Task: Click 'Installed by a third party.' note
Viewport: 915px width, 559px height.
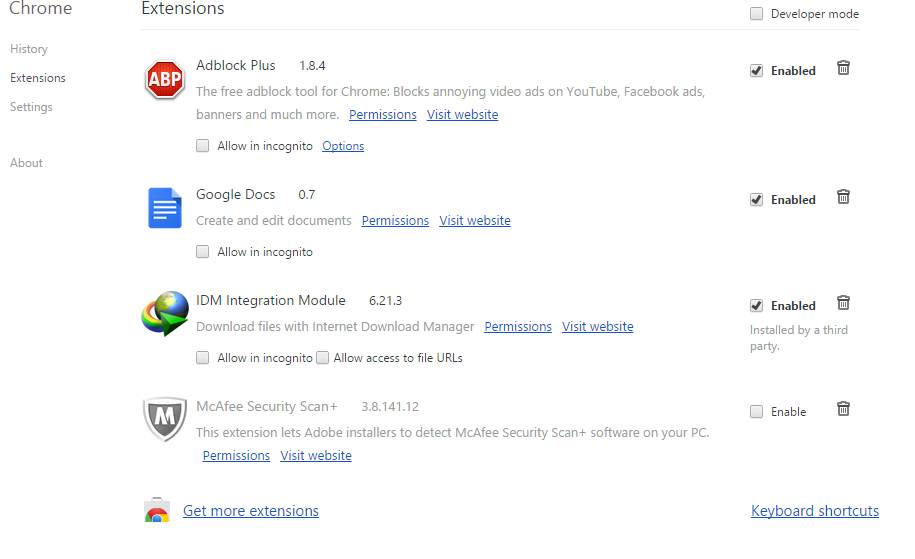Action: (798, 338)
